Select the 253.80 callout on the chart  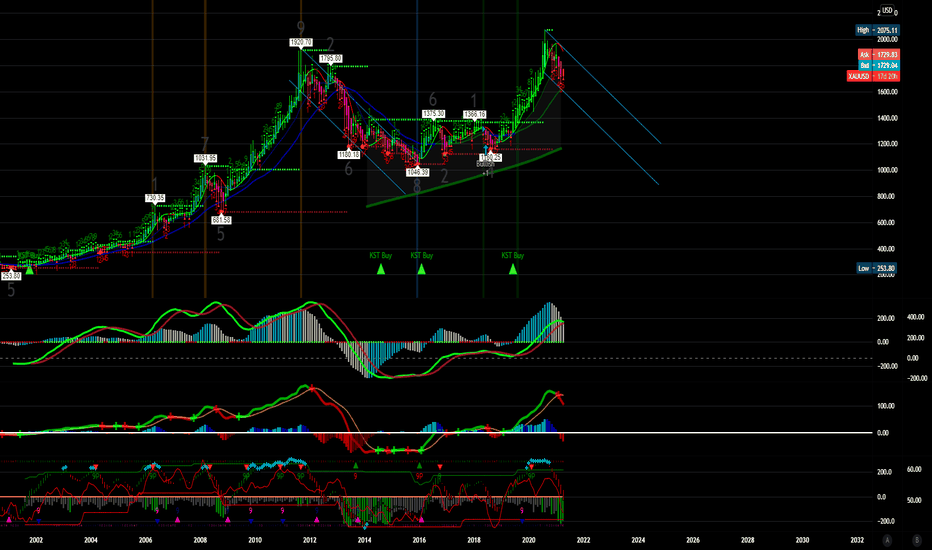(x=11, y=276)
